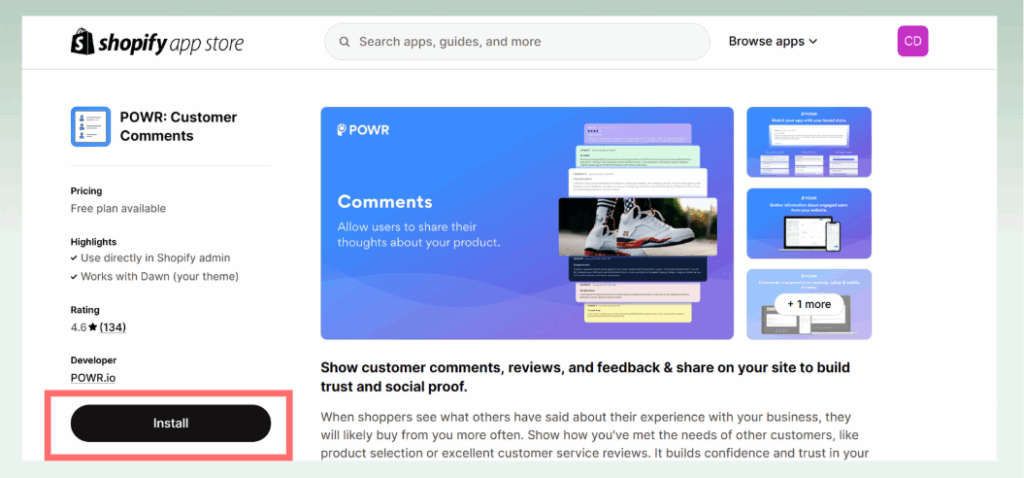Click the Developer heading
Image resolution: width=1024 pixels, height=478 pixels.
point(93,360)
